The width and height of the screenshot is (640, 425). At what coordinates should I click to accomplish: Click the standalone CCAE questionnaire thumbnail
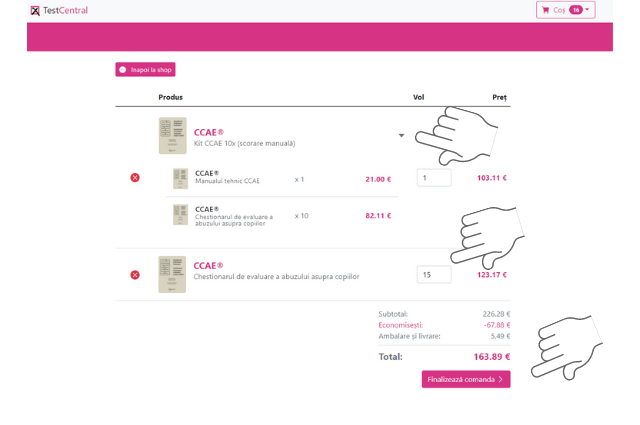click(x=172, y=274)
